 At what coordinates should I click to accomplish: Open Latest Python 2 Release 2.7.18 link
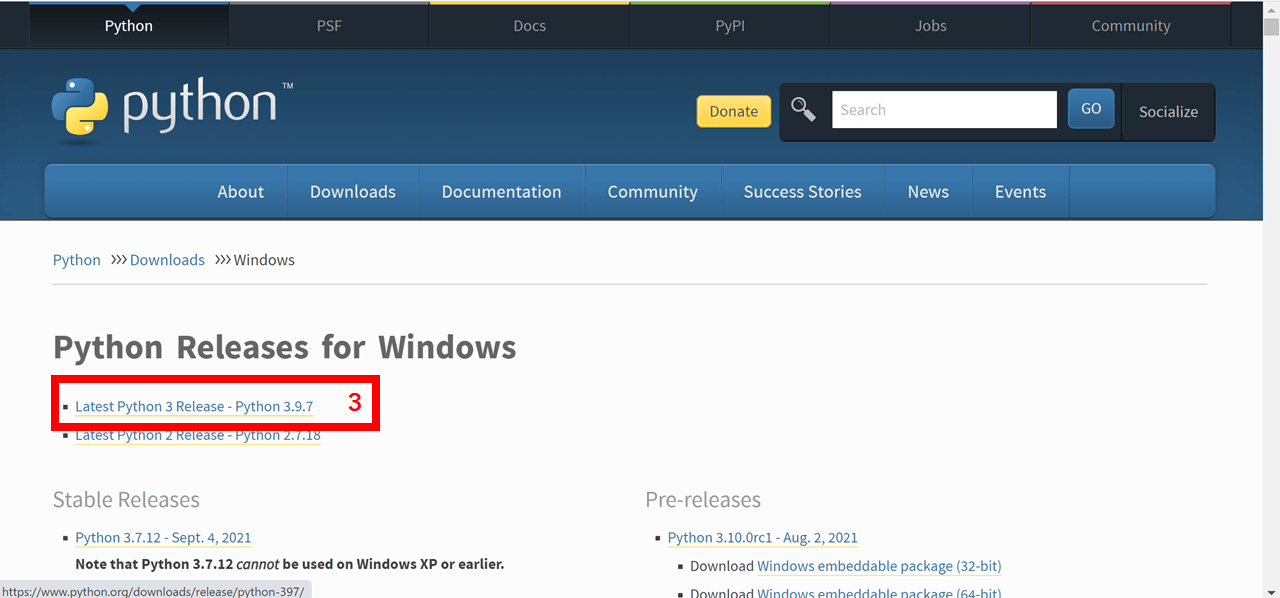click(x=198, y=435)
